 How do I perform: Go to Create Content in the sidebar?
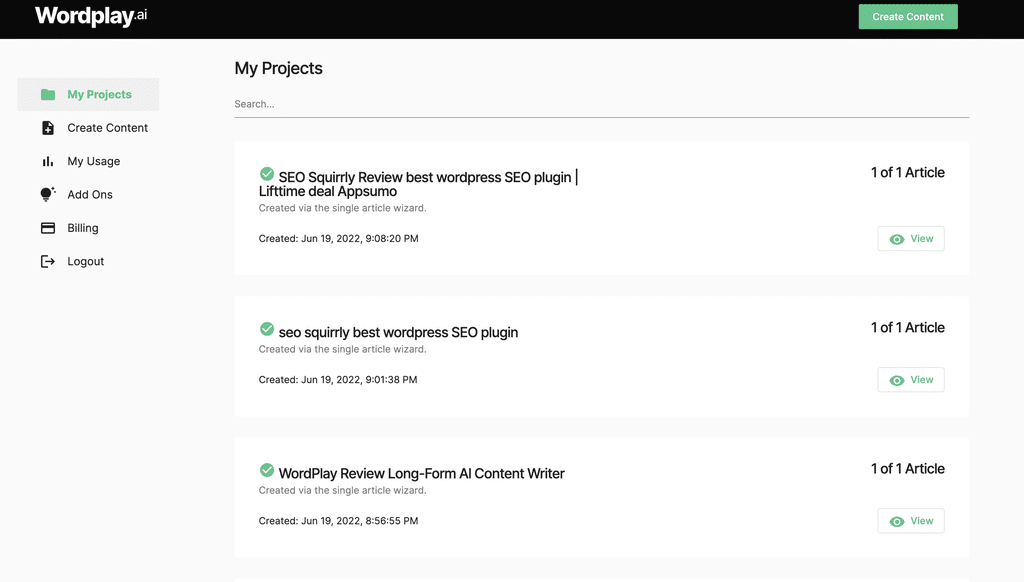tap(88, 128)
